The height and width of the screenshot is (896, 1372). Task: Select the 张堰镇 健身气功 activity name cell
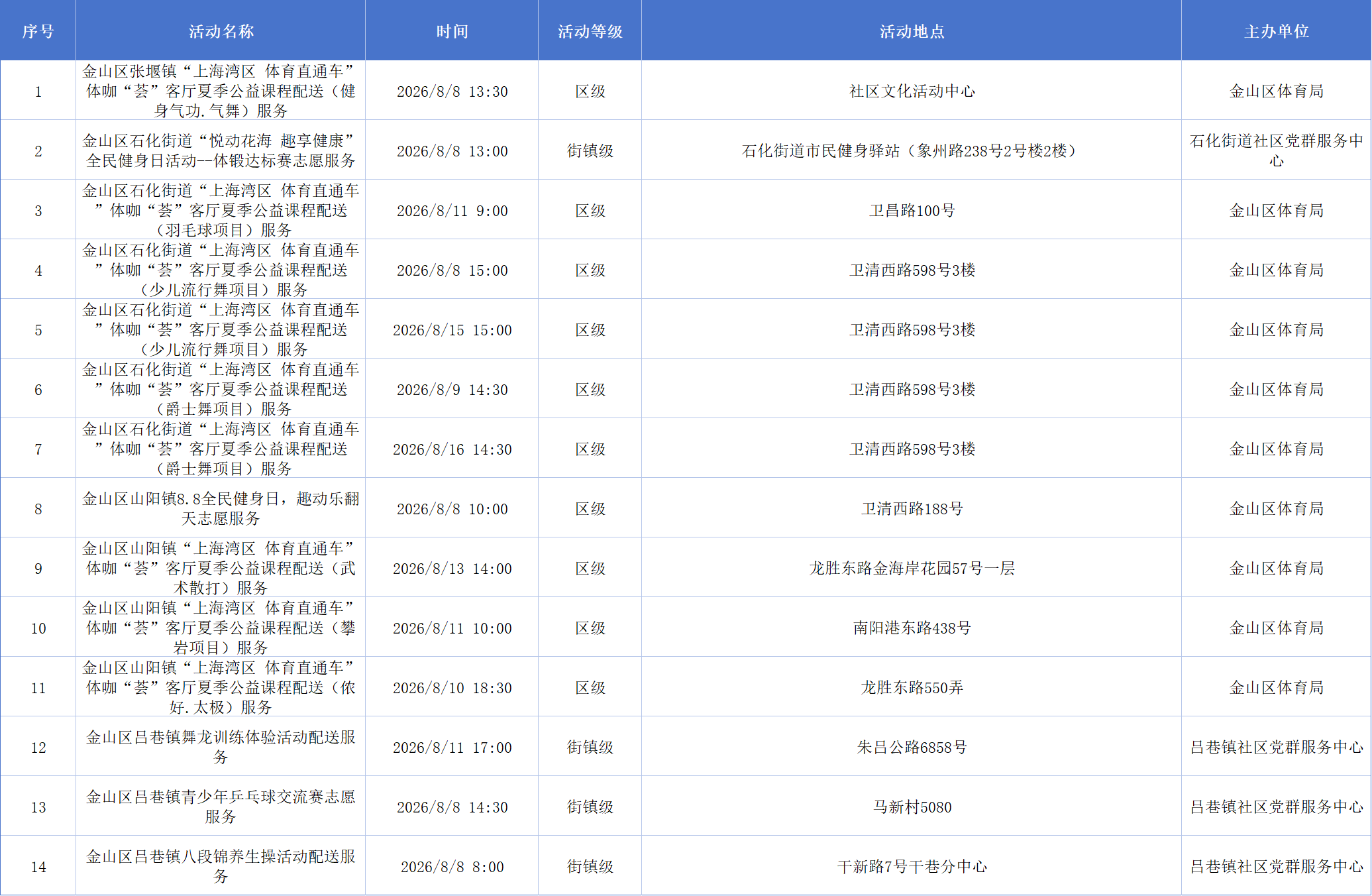[221, 91]
